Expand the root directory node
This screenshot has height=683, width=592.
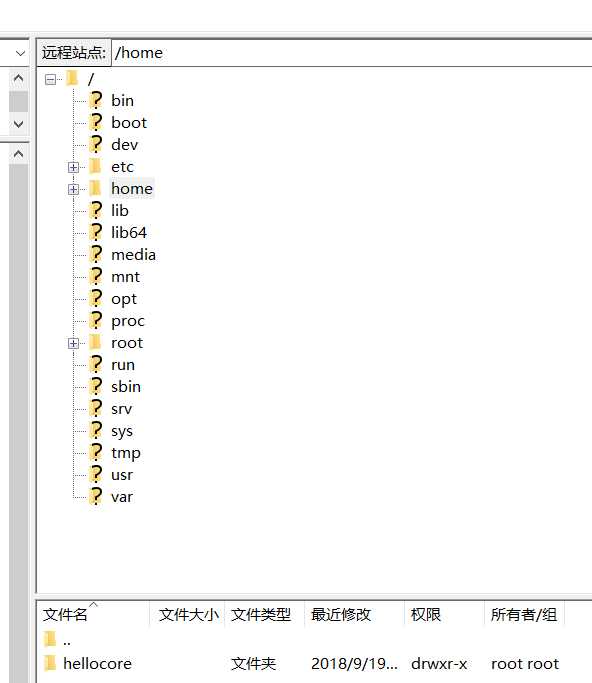[73, 344]
